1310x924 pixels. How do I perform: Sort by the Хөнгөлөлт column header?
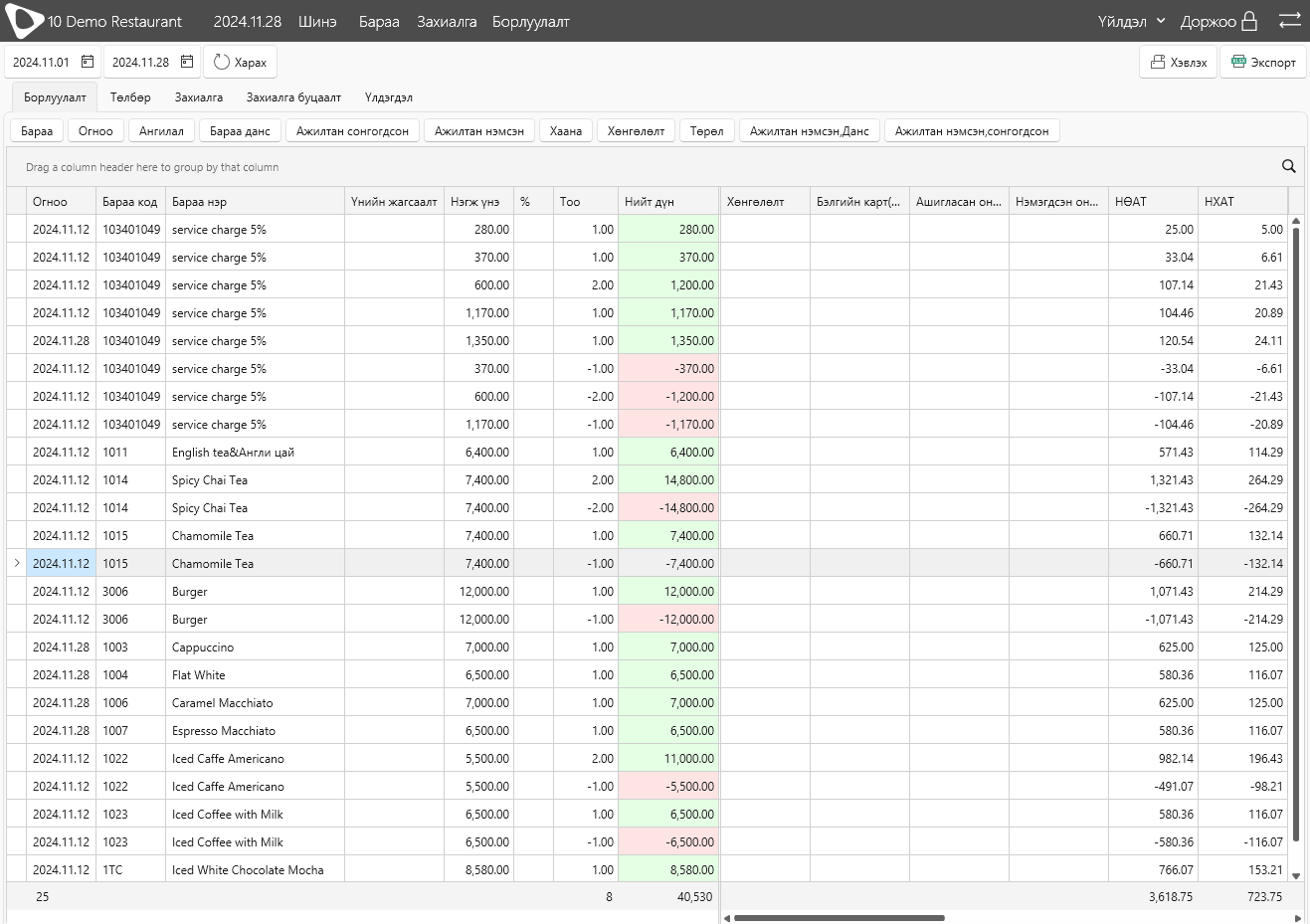pyautogui.click(x=765, y=201)
